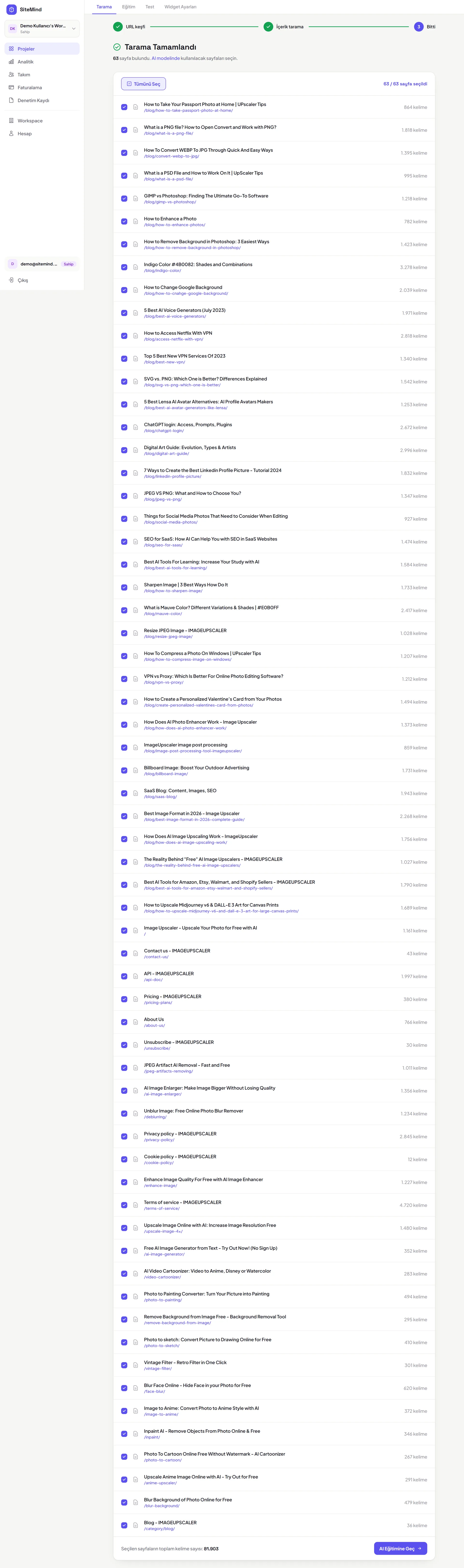The image size is (464, 1568).
Task: Open the Test tab
Action: point(150,7)
